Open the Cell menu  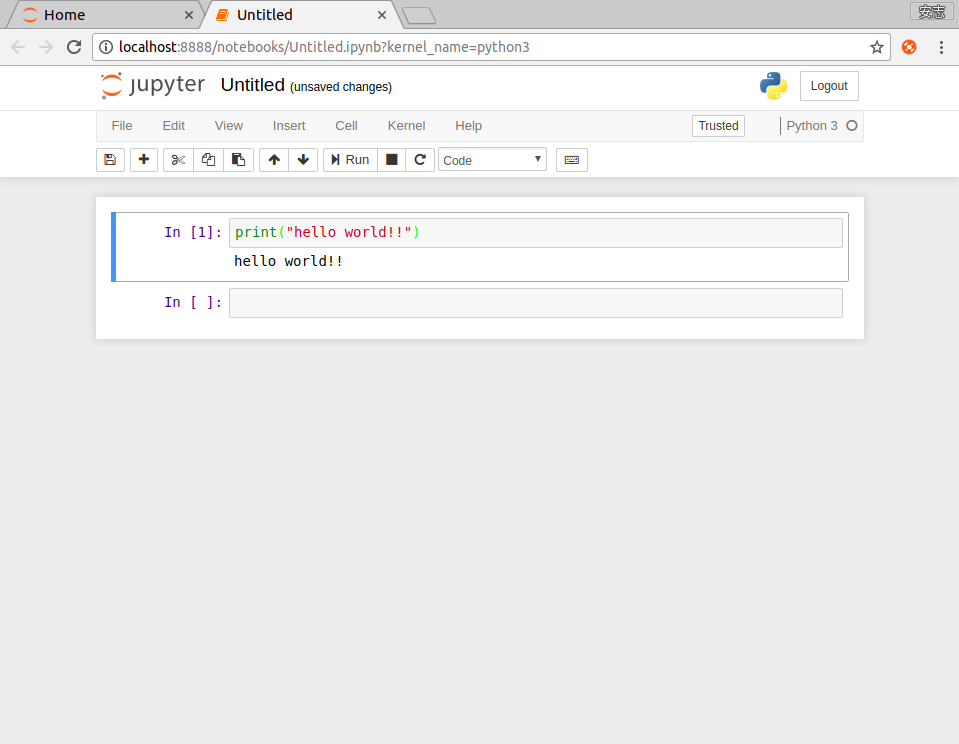point(346,125)
